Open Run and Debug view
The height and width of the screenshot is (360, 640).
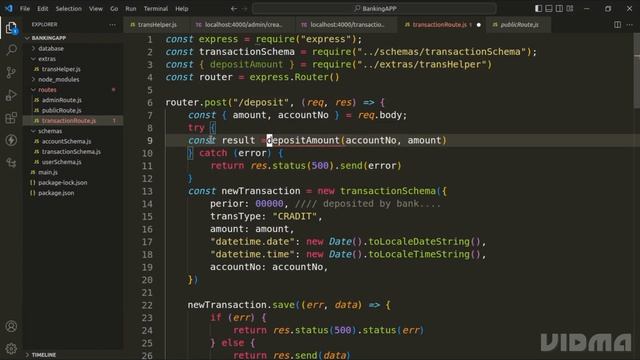pos(11,95)
